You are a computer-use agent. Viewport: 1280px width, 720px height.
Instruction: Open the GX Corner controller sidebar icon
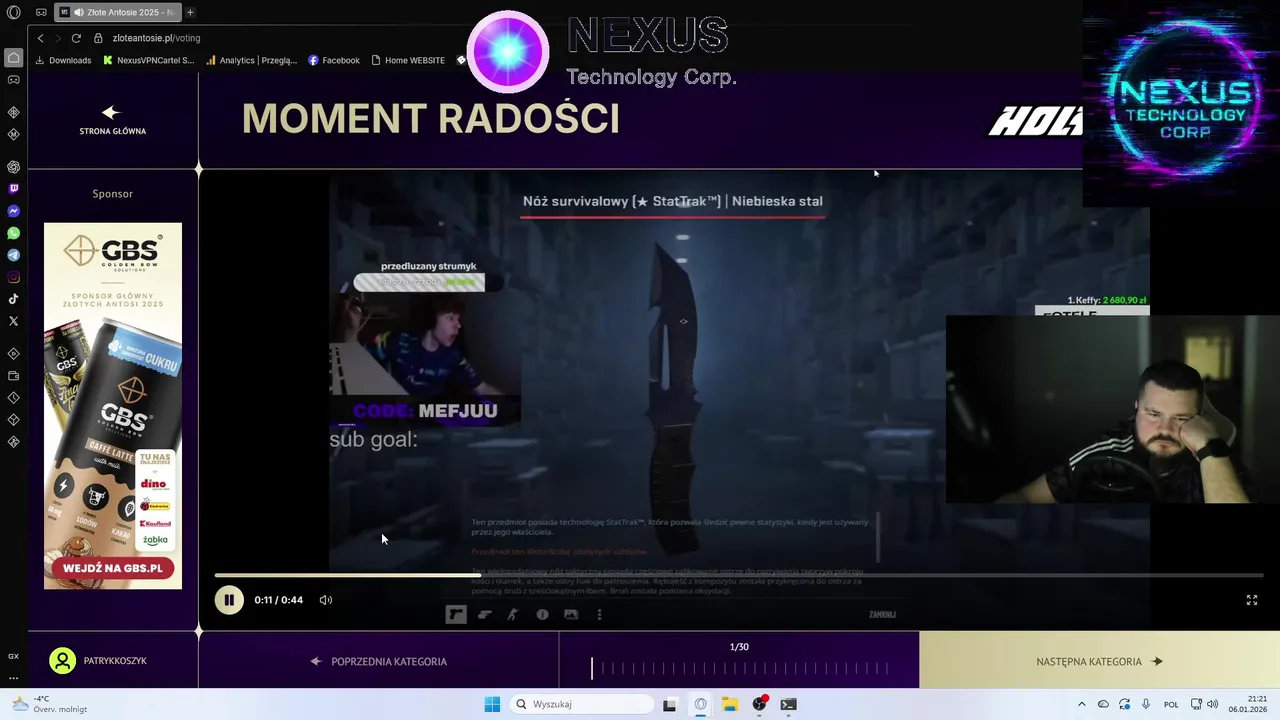pos(13,79)
